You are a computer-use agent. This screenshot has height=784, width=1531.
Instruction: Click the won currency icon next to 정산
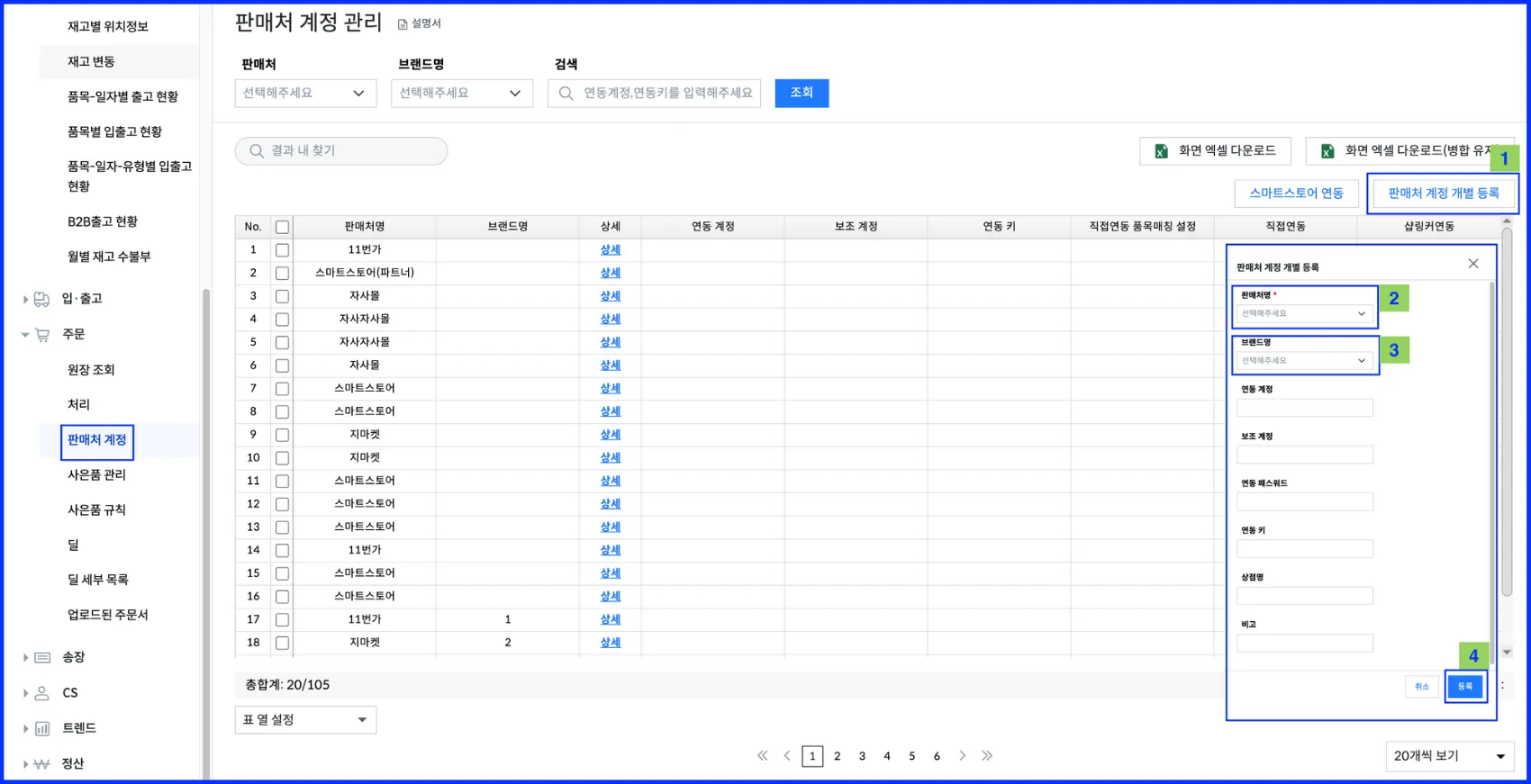pyautogui.click(x=42, y=764)
